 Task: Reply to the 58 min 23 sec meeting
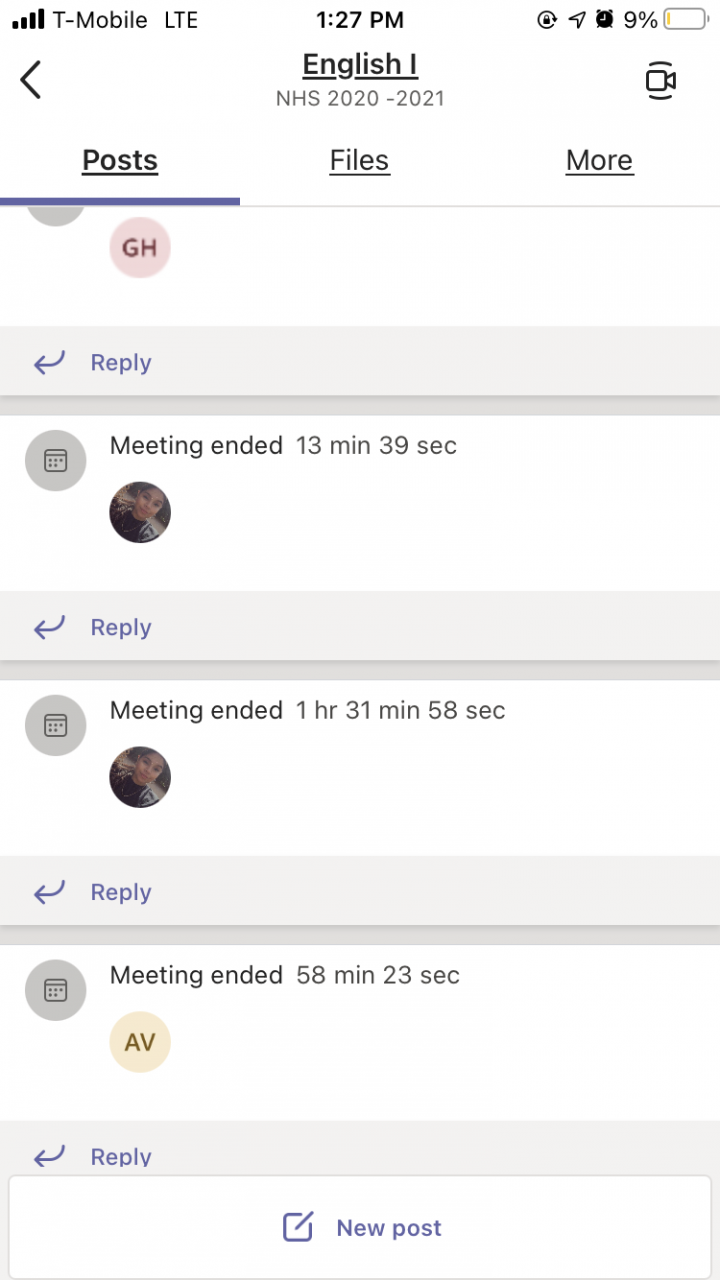tap(121, 1156)
